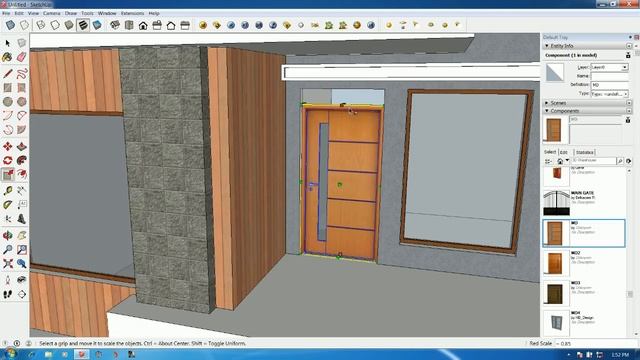
Task: Choose the Push/Pull tool
Action: point(22,147)
